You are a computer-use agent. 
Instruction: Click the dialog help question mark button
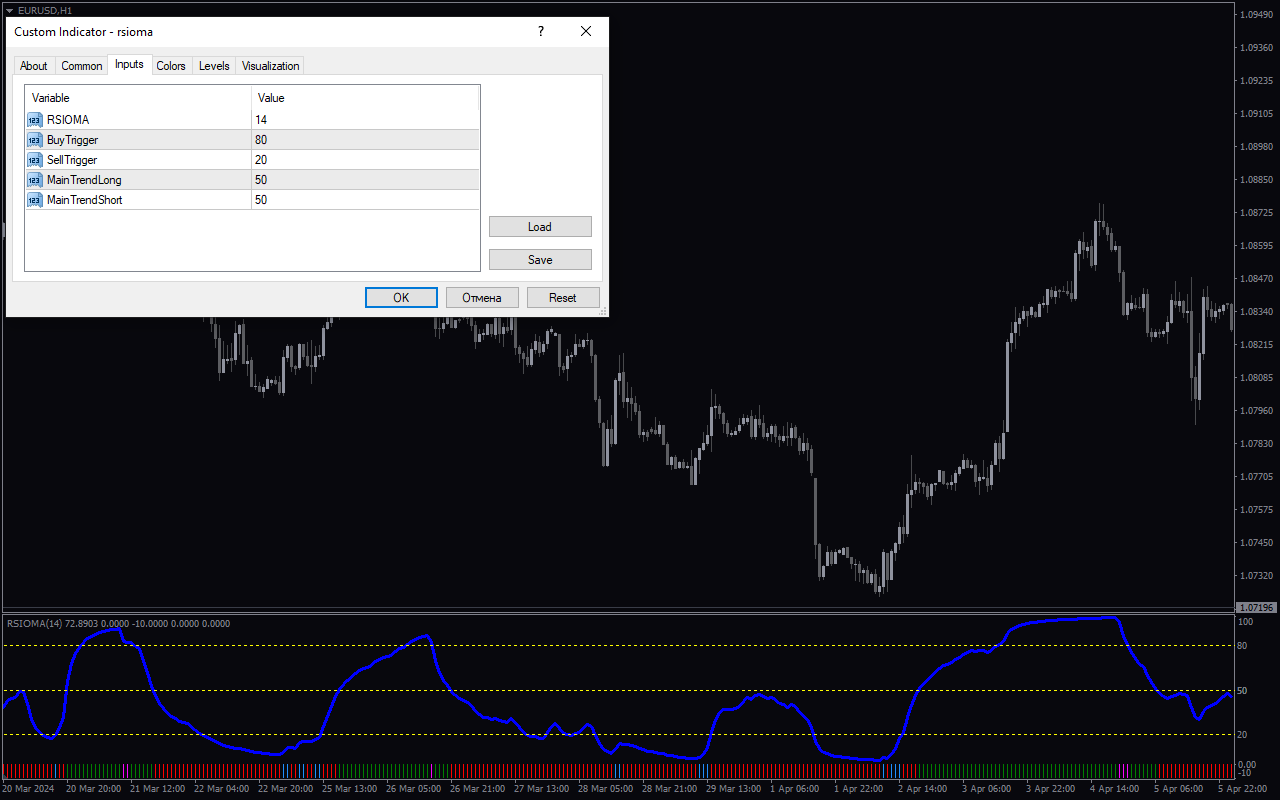[541, 31]
